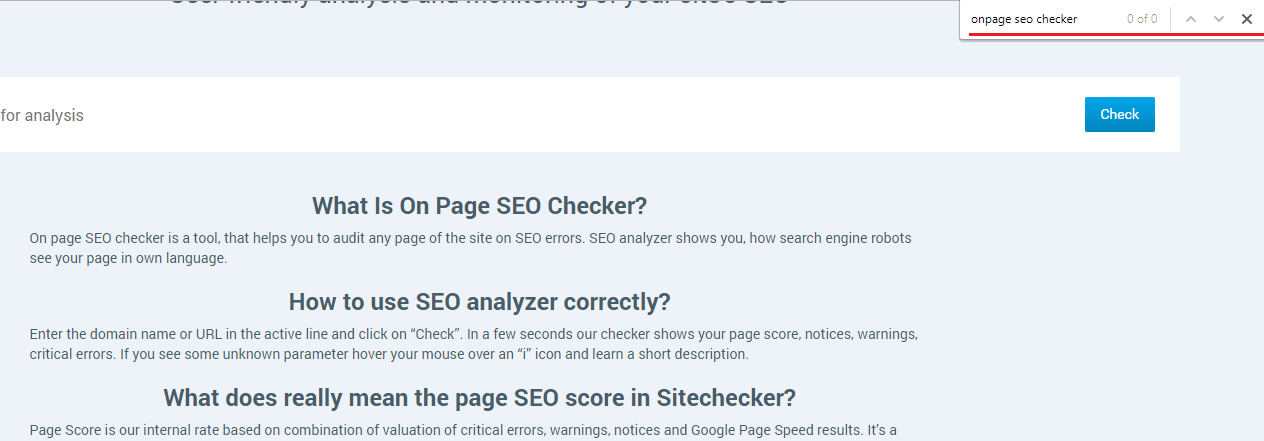
Task: Click text line "see your page in own language."
Action: point(129,258)
